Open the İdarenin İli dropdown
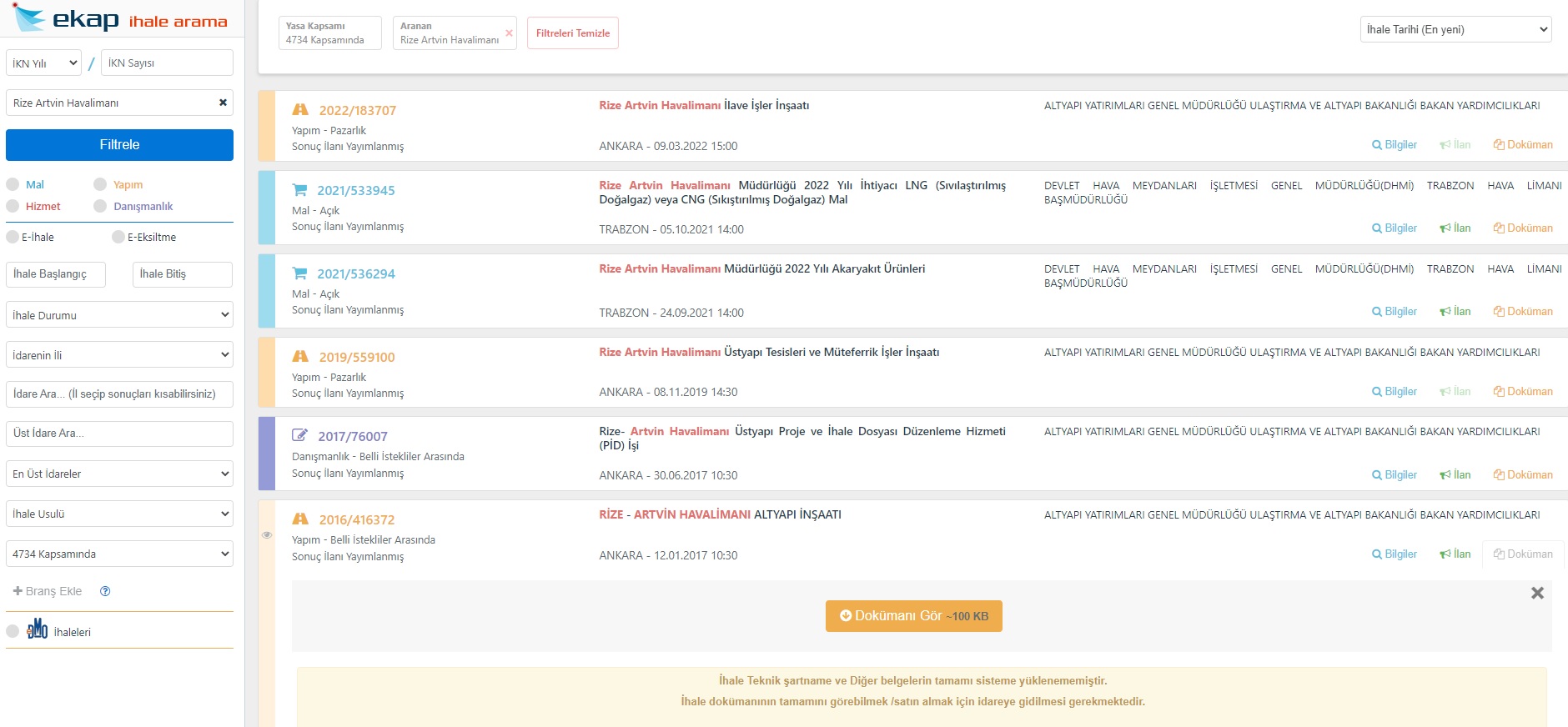Viewport: 1568px width, 727px height. 119,354
